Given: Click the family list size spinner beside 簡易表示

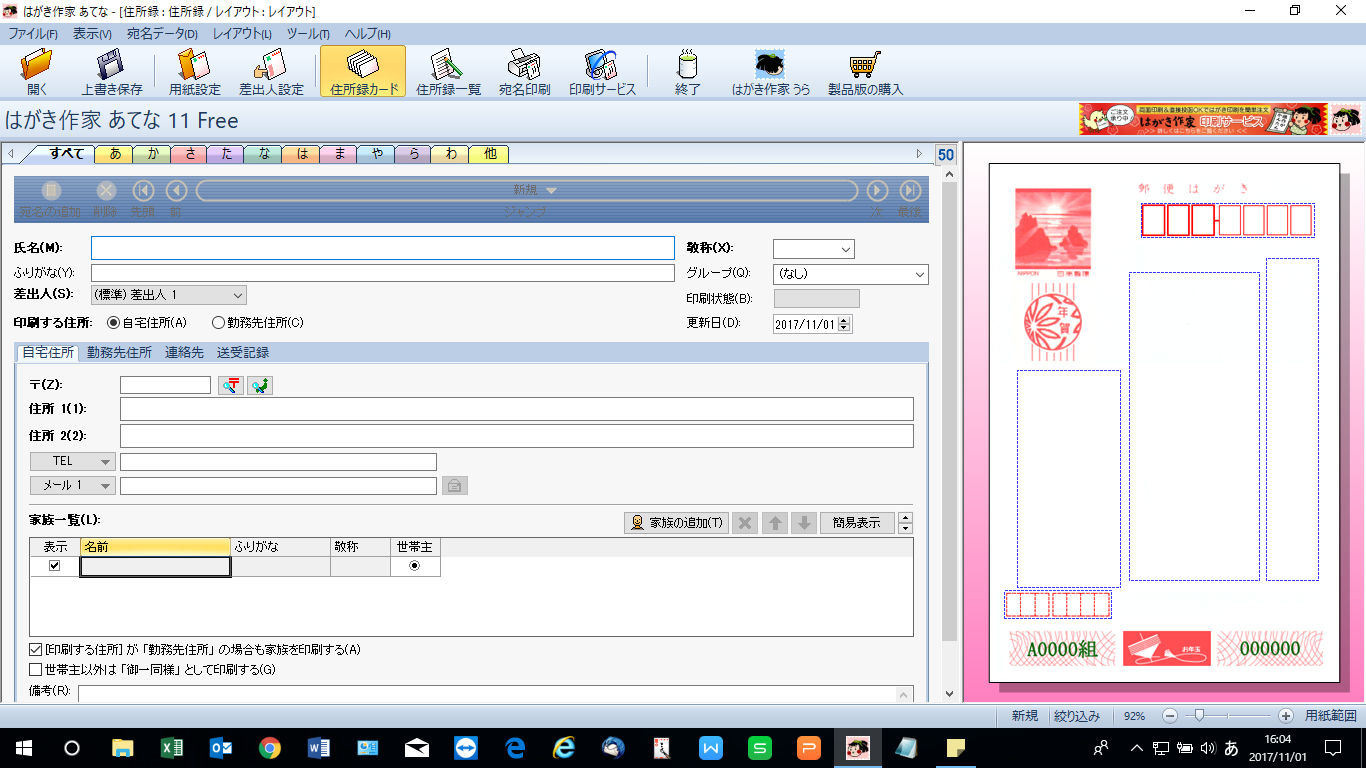Looking at the screenshot, I should tap(906, 523).
